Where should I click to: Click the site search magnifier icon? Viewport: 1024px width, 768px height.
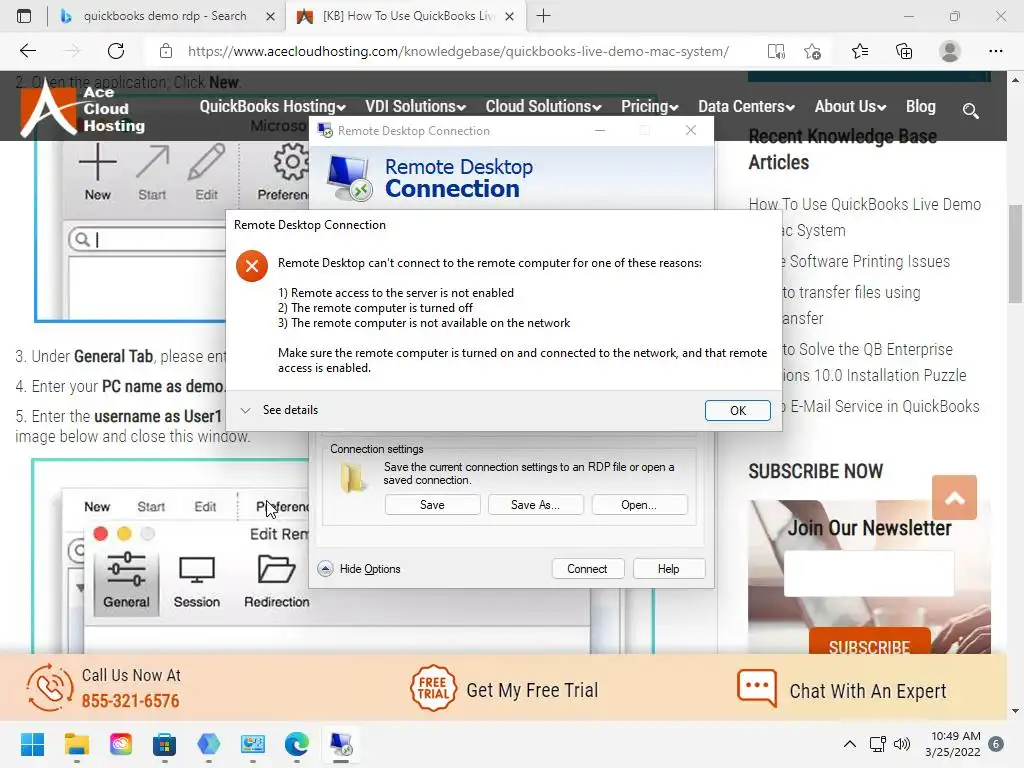(970, 111)
